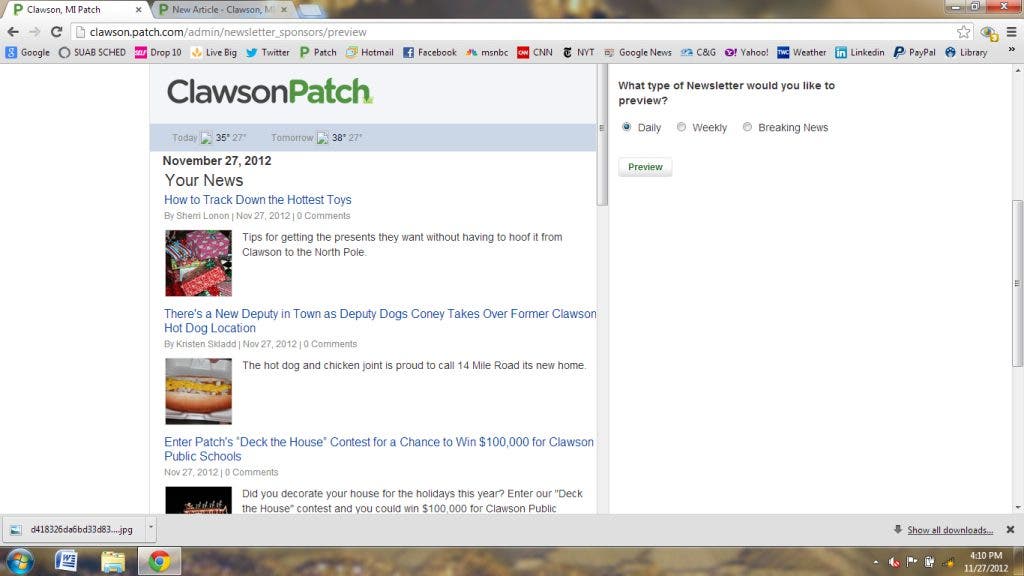This screenshot has width=1024, height=576.
Task: Open the Google bookmark
Action: pos(27,52)
